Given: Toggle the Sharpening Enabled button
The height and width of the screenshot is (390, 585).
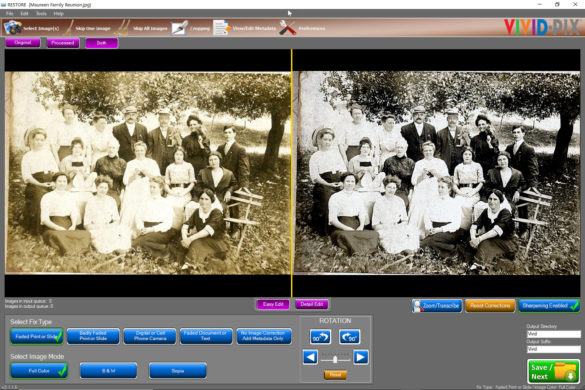Looking at the screenshot, I should tap(549, 306).
